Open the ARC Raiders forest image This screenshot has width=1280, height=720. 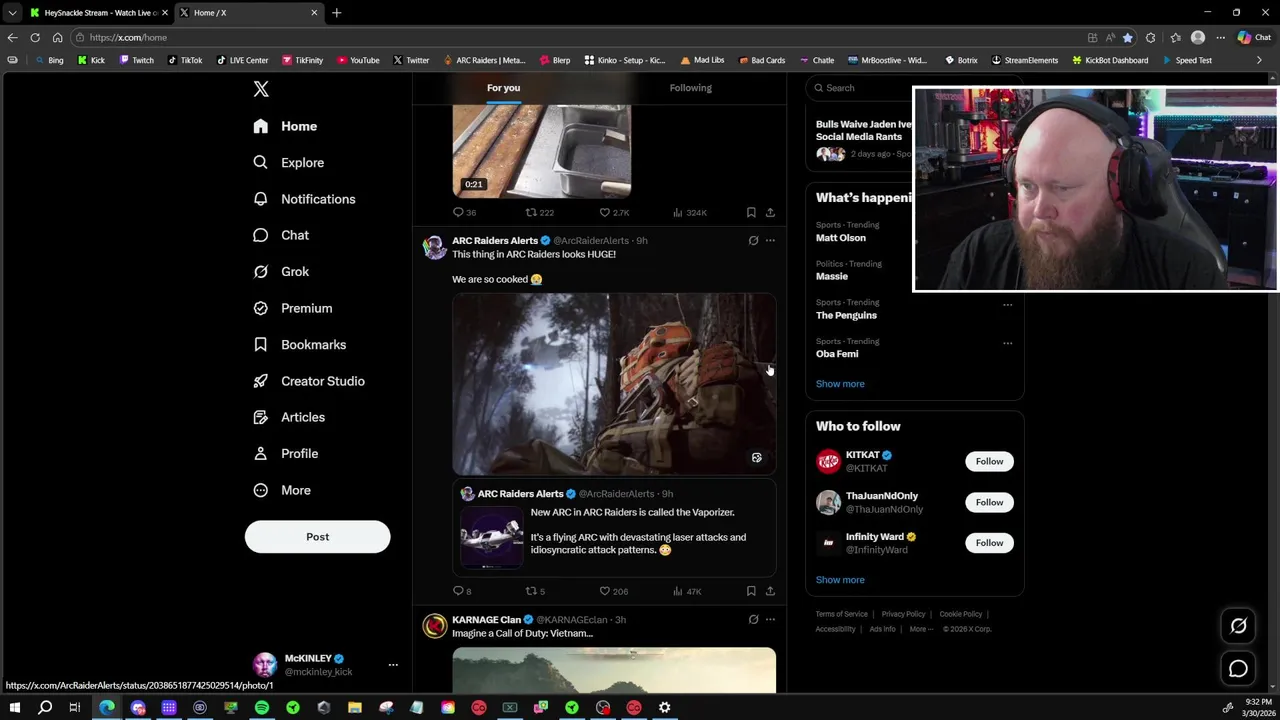coord(614,384)
